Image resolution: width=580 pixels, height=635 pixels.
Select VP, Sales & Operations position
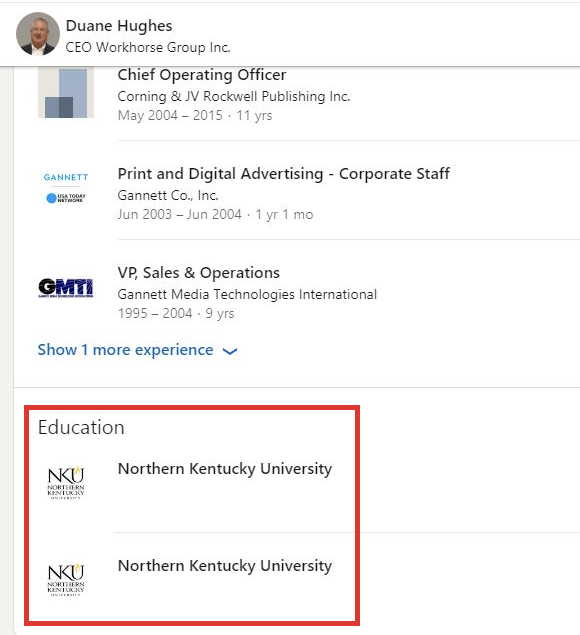(x=198, y=273)
